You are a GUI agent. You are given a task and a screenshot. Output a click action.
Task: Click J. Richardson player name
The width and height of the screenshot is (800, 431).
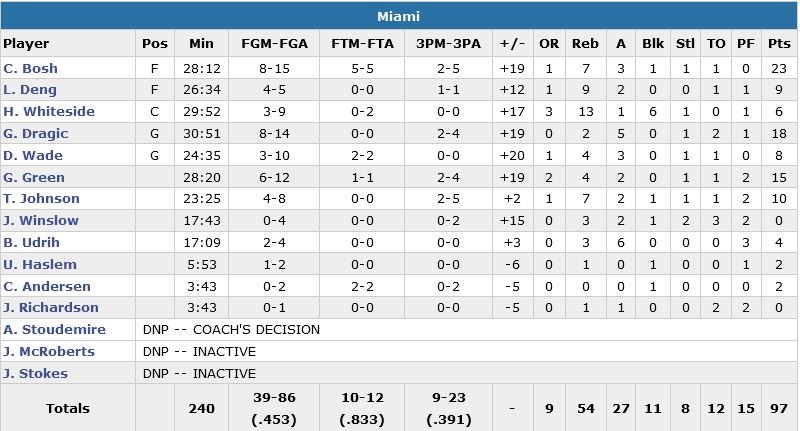50,308
